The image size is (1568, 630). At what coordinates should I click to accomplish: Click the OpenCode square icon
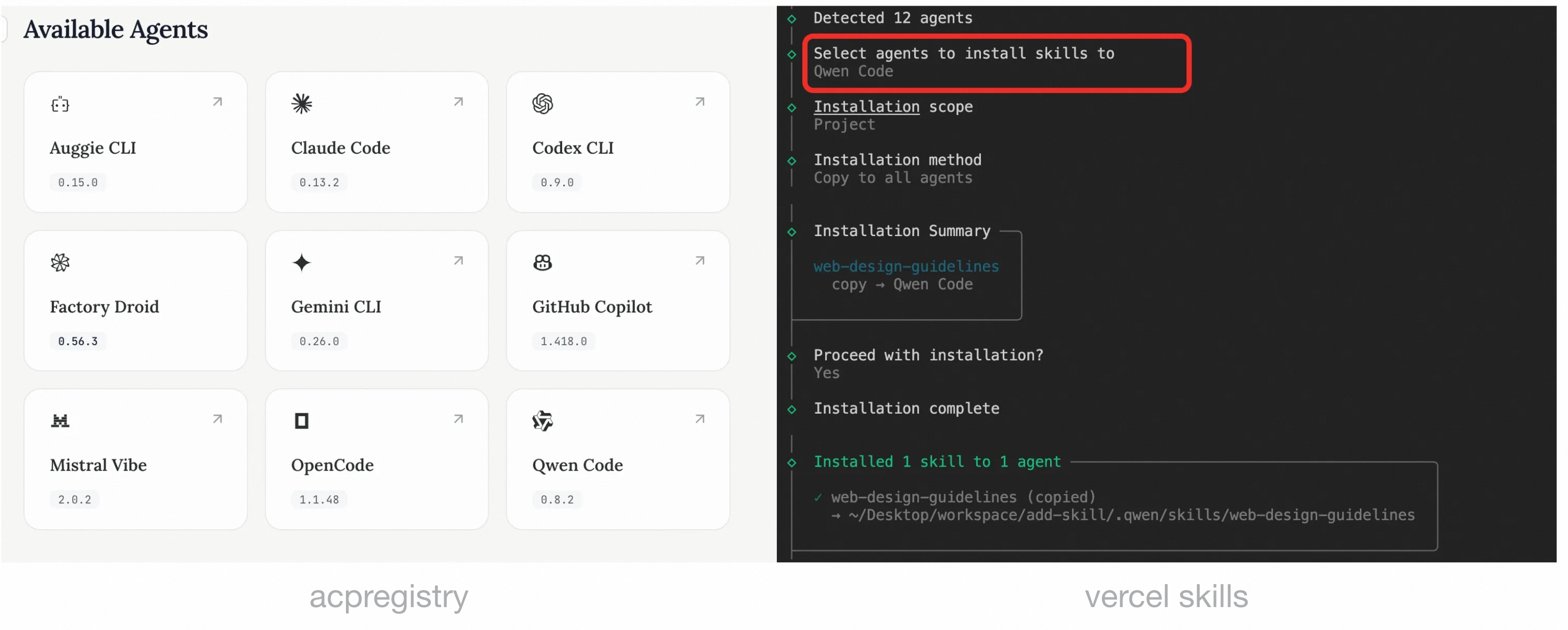click(301, 421)
